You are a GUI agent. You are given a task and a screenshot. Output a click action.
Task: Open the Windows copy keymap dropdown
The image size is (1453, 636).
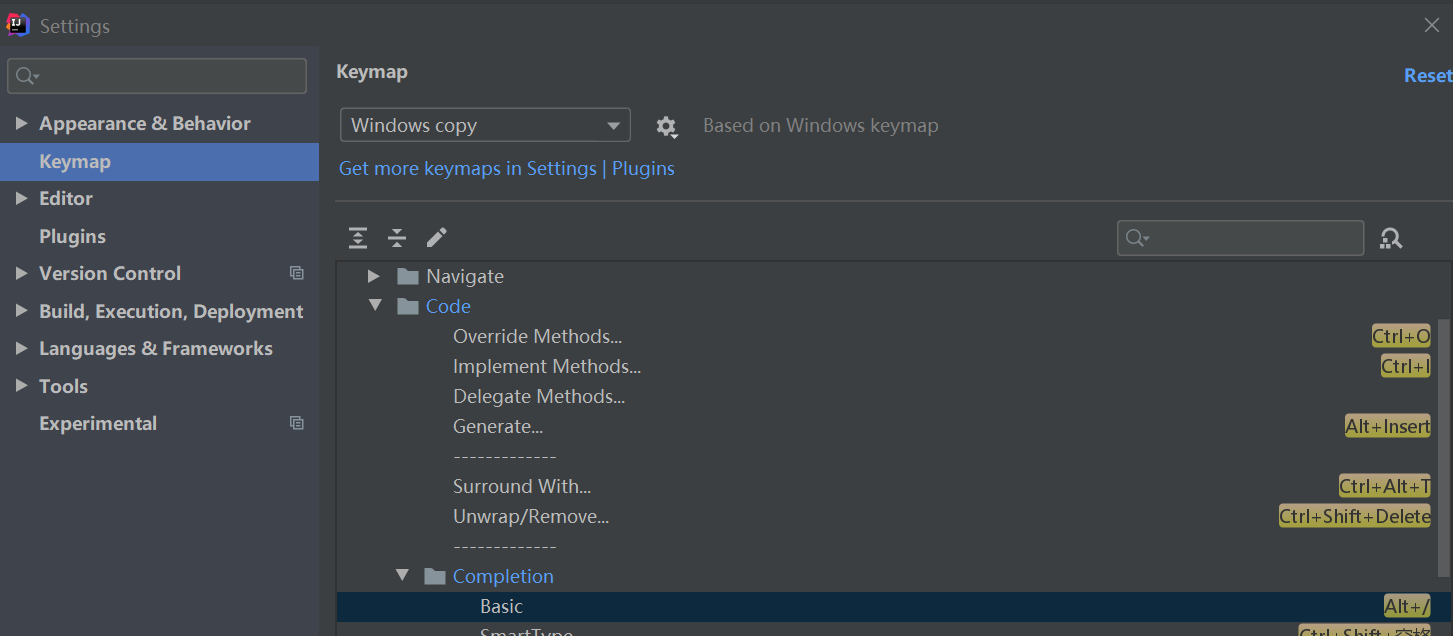(x=485, y=126)
